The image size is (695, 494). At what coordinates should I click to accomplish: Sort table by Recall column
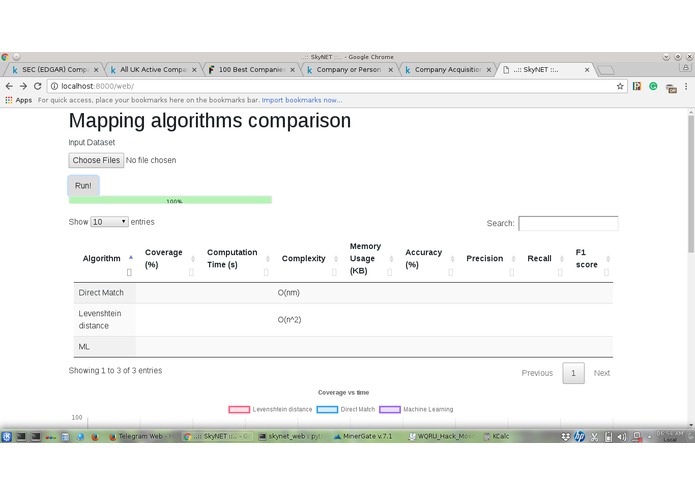[543, 258]
